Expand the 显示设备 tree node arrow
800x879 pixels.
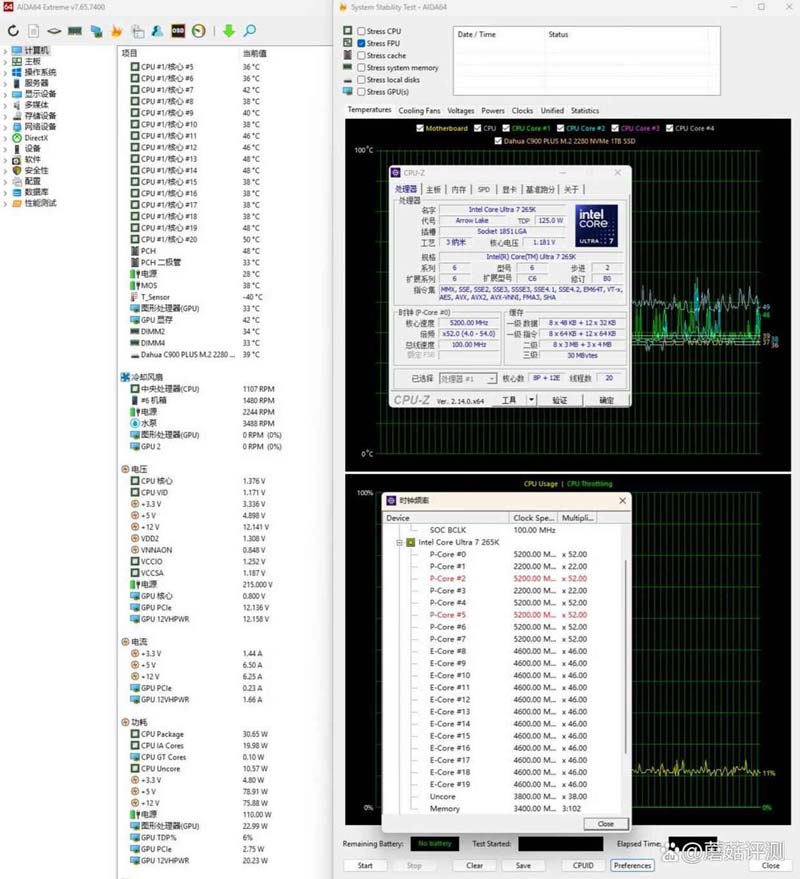pos(5,94)
